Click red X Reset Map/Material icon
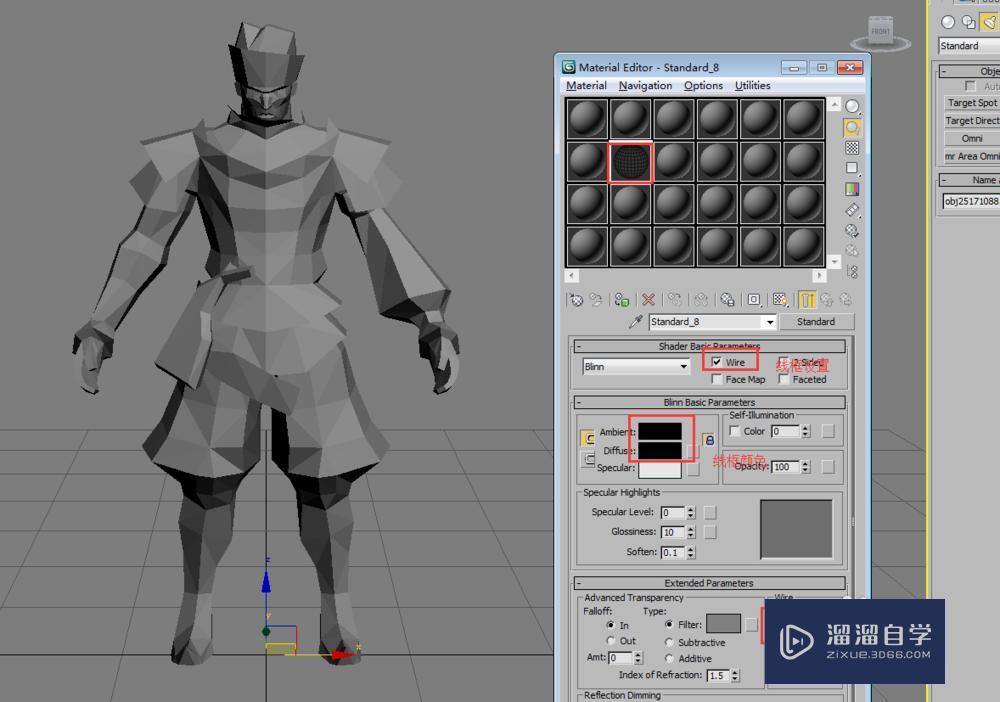This screenshot has width=1000, height=702. coord(648,300)
